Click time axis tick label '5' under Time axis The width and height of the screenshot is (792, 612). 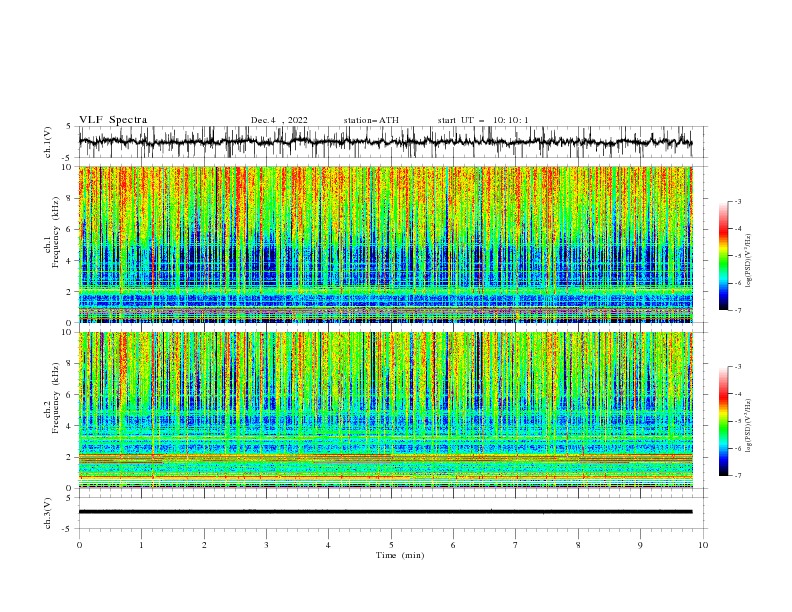[x=391, y=545]
